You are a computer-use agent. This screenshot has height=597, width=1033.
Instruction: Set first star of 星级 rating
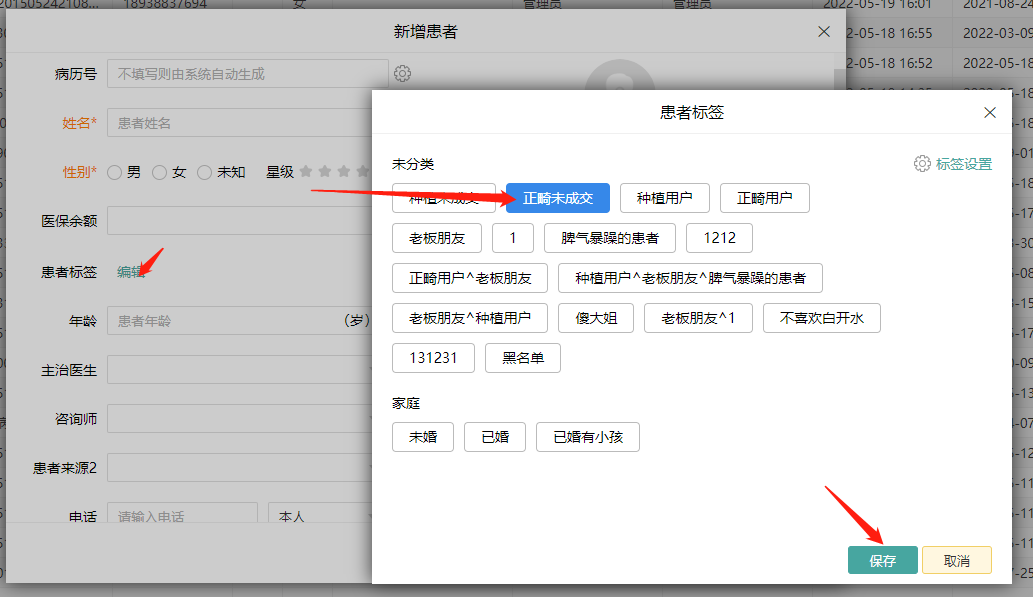pos(306,171)
